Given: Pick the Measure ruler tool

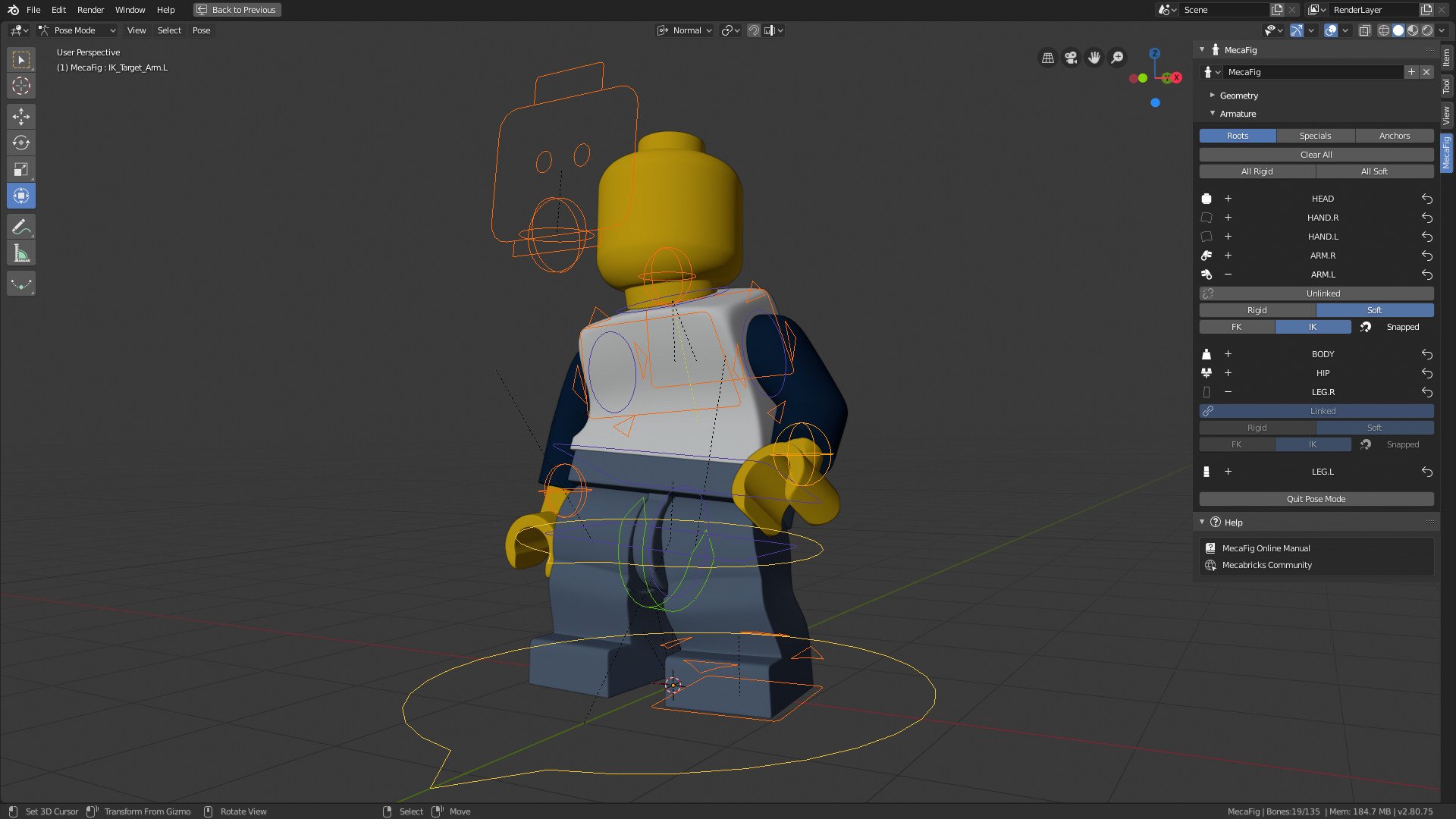Looking at the screenshot, I should tap(21, 253).
